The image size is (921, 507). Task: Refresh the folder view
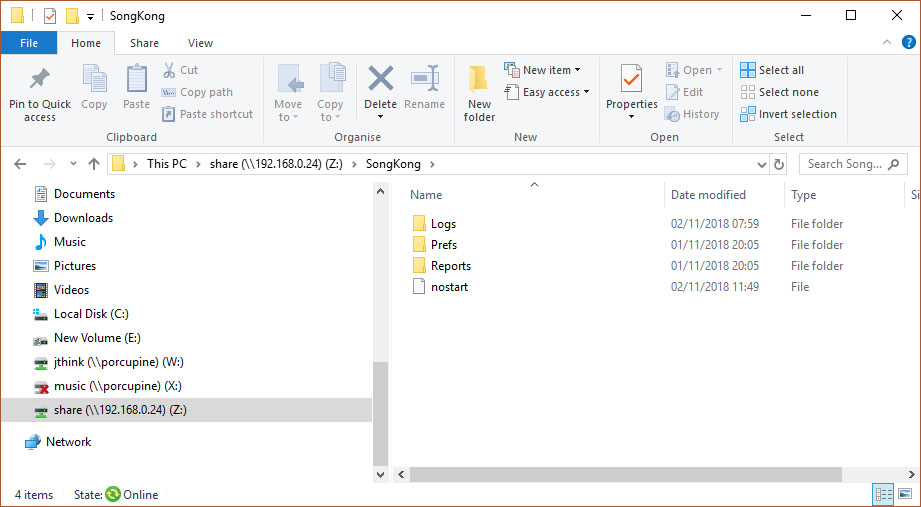tap(779, 164)
